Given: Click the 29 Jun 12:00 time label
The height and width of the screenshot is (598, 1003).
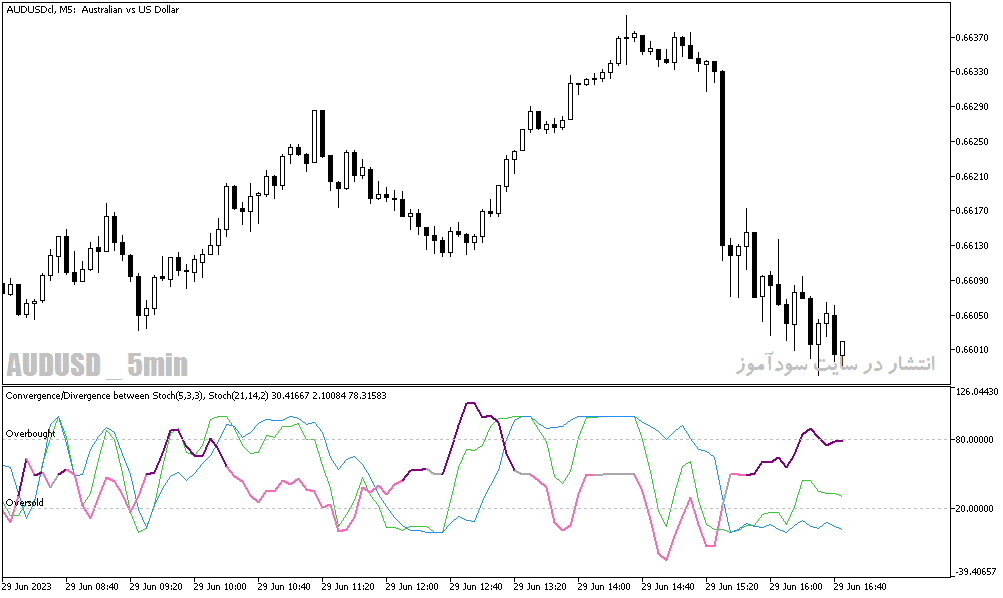Looking at the screenshot, I should coord(412,586).
